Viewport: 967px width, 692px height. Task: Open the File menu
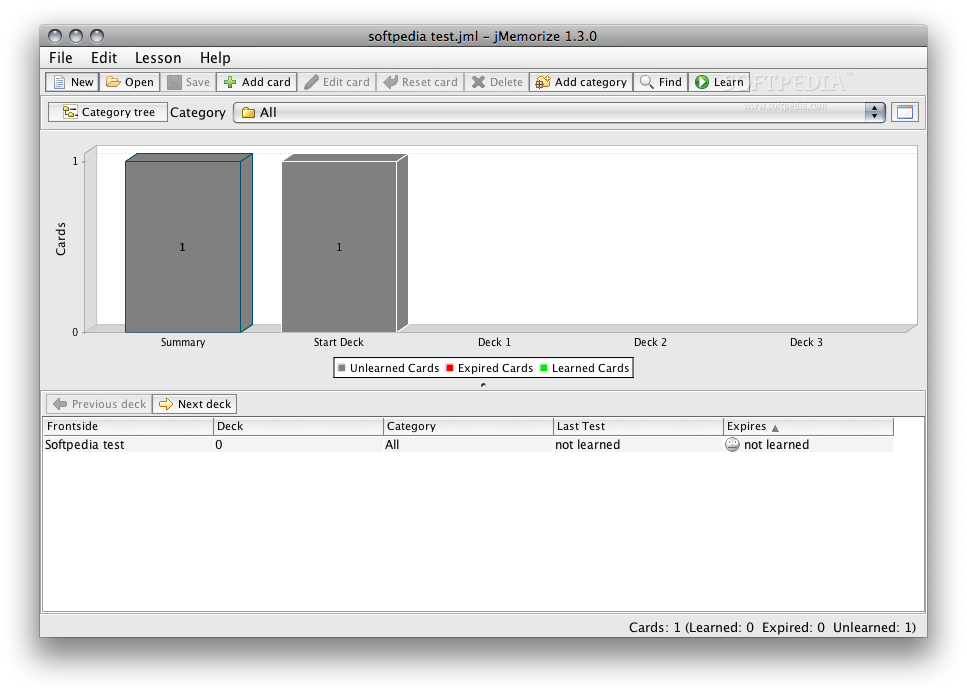(60, 58)
